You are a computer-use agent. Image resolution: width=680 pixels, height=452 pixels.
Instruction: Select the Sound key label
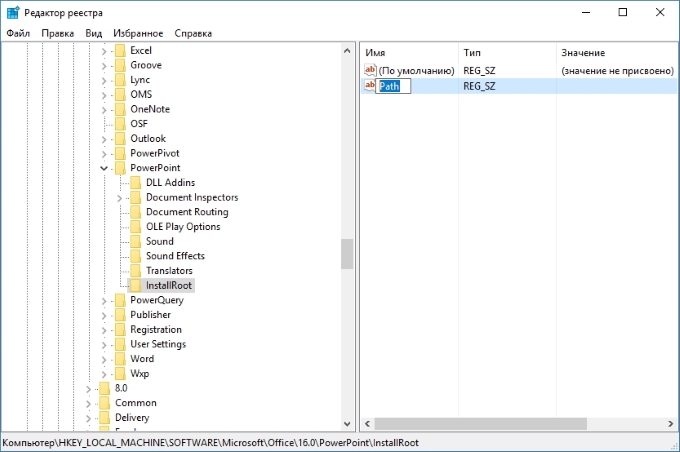160,242
